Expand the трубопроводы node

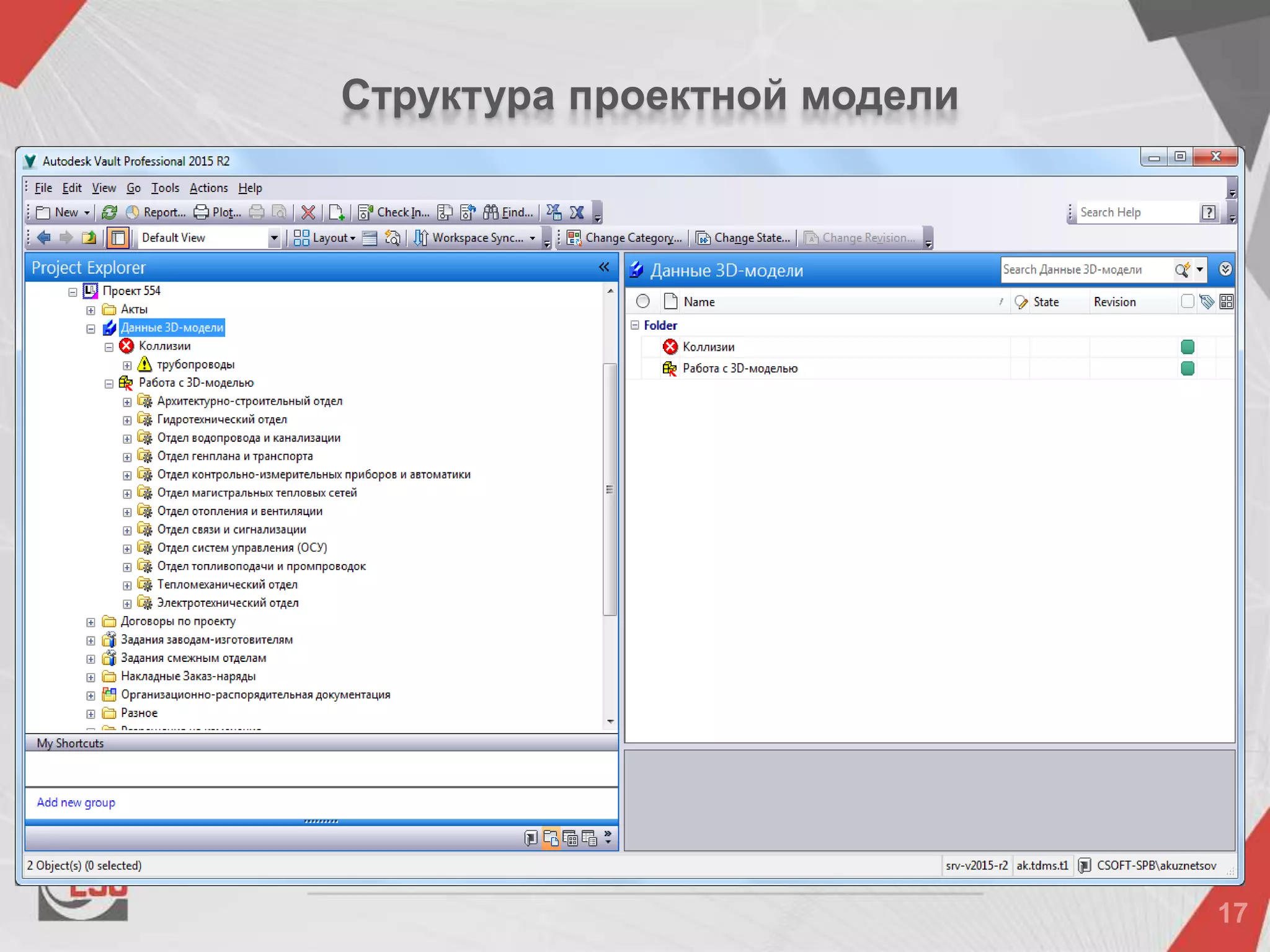(x=127, y=365)
